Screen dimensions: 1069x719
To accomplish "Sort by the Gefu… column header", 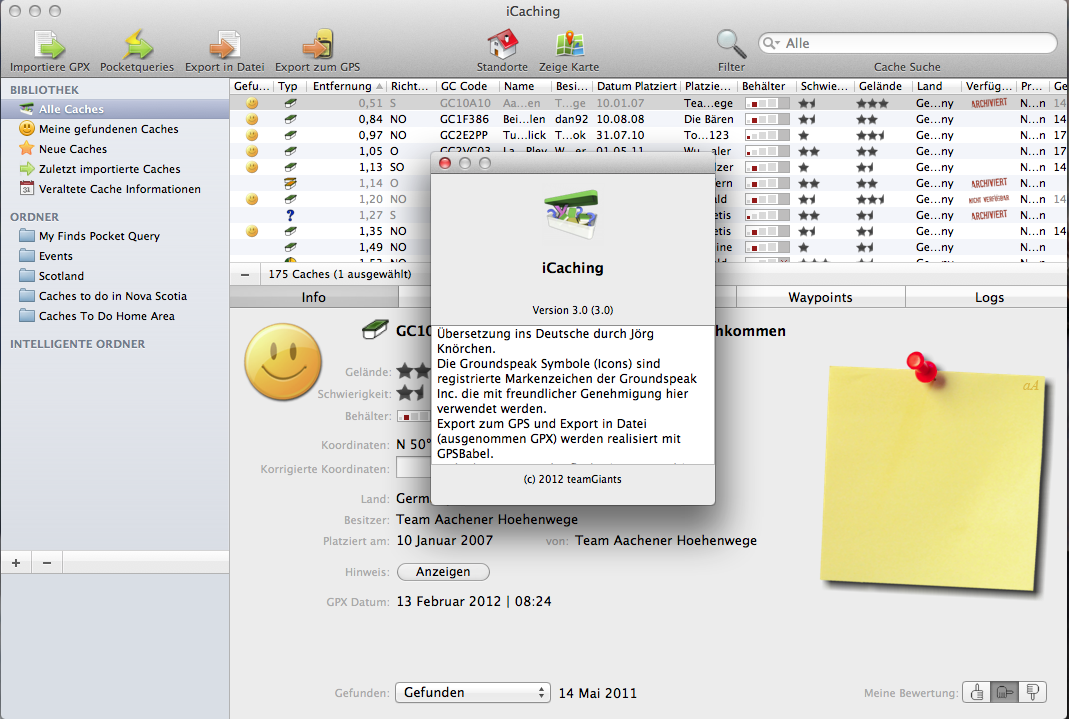I will (252, 86).
